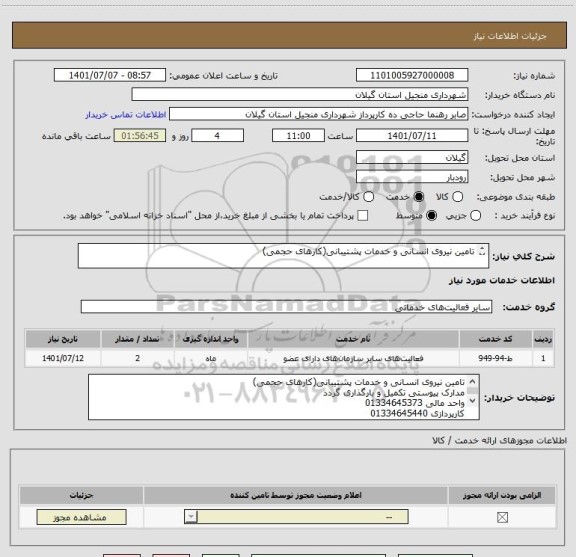Click the deadline time field 11:00
The height and width of the screenshot is (557, 576).
coord(298,136)
